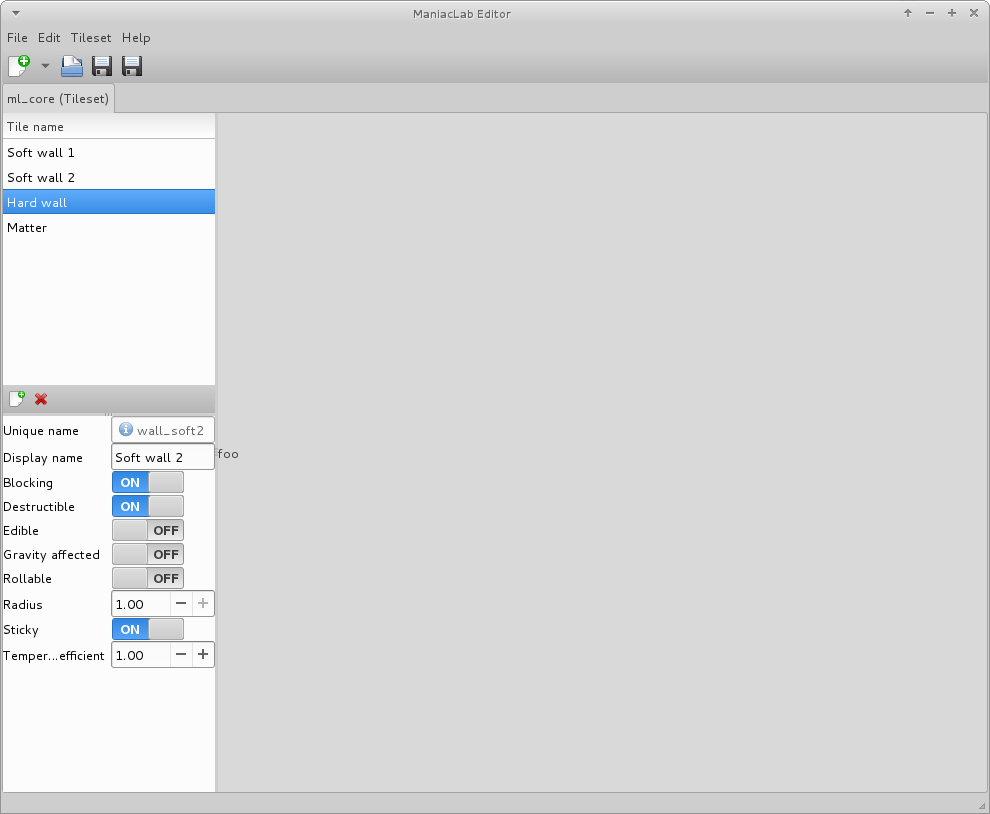Delete tile with the red X icon

tap(41, 398)
